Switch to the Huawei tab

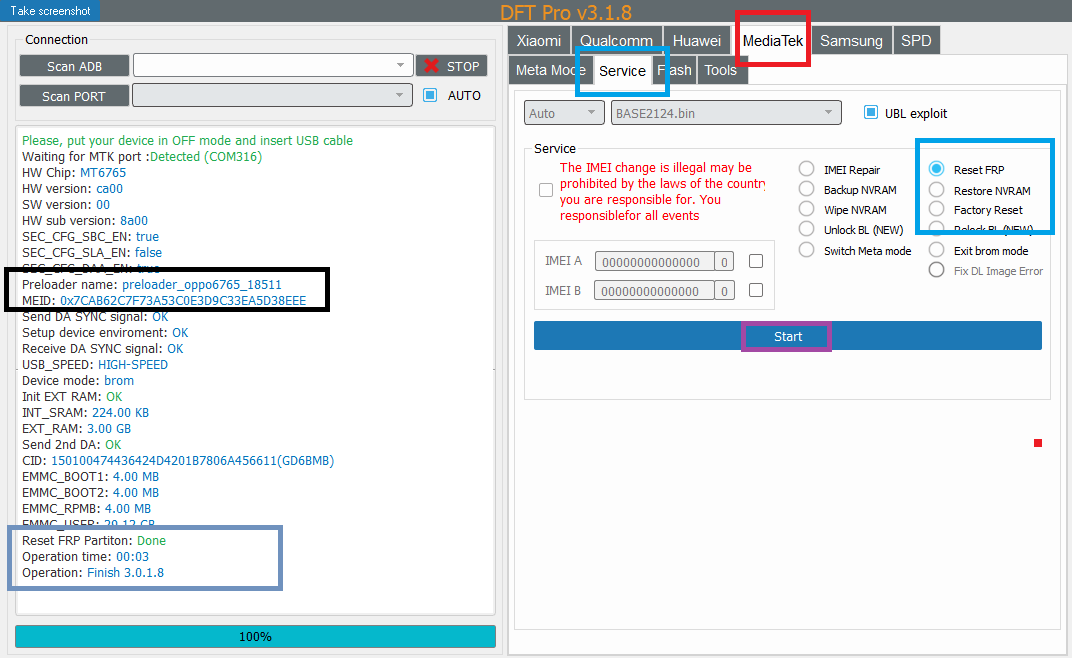[x=697, y=40]
